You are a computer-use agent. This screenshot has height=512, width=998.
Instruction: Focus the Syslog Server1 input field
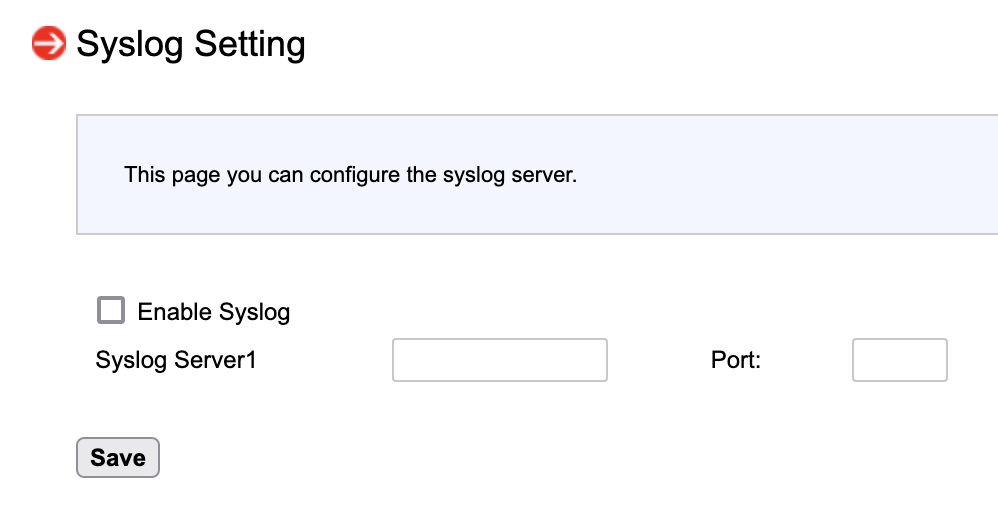[x=499, y=360]
